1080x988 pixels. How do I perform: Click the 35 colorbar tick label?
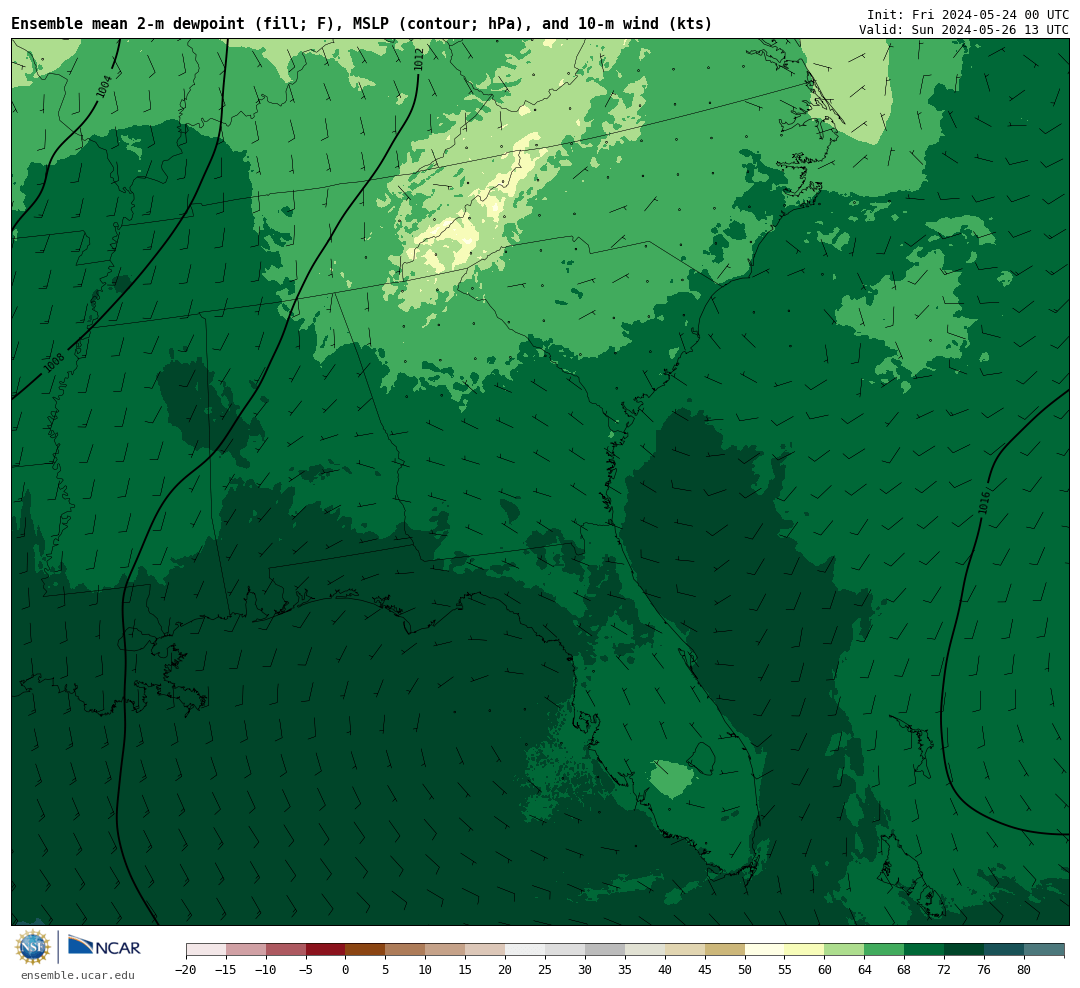click(625, 969)
